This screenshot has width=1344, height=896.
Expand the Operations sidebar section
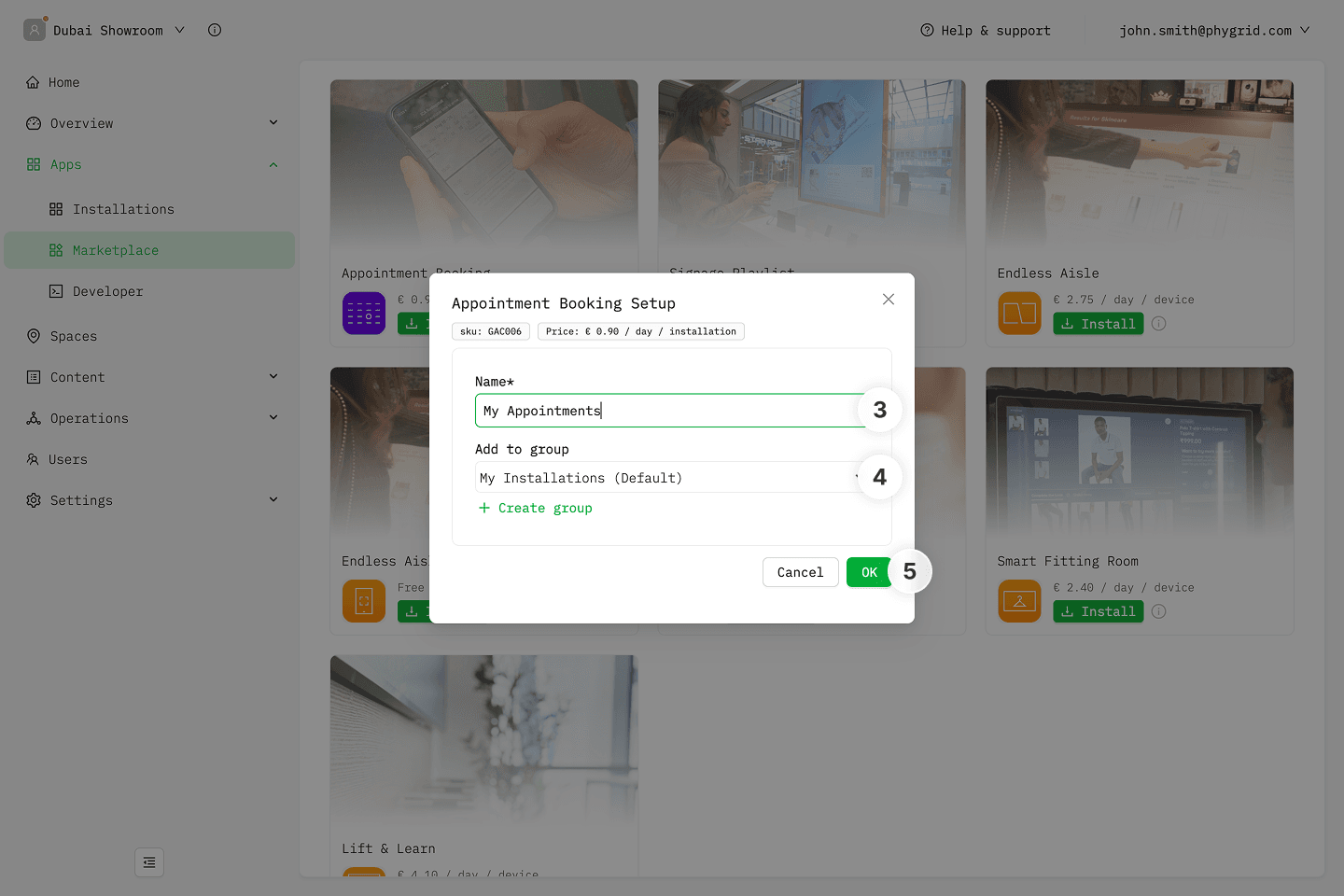point(149,418)
